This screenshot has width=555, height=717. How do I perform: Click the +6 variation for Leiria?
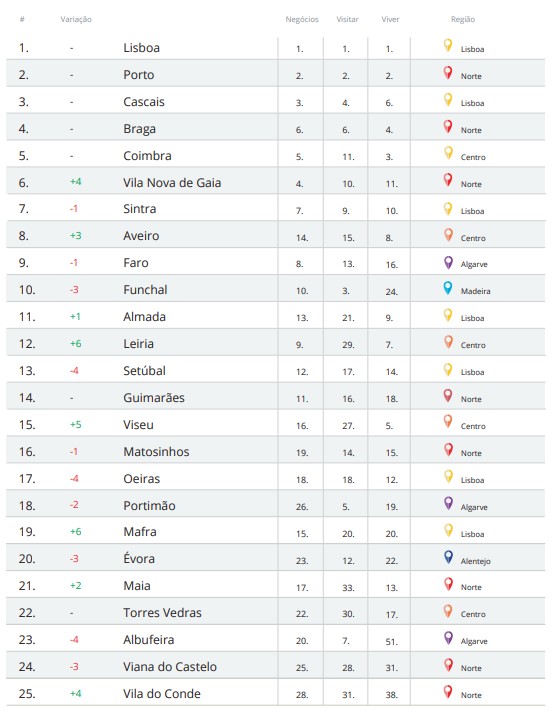click(75, 343)
